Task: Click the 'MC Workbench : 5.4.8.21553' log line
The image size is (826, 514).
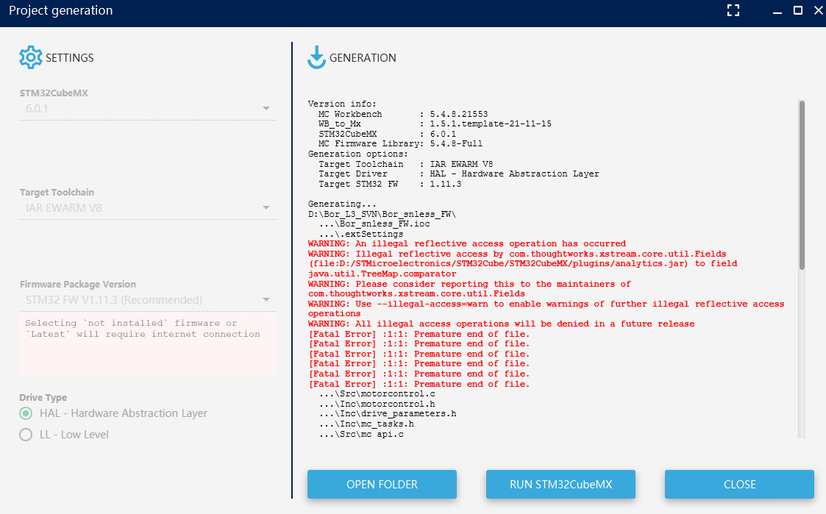Action: coord(403,114)
